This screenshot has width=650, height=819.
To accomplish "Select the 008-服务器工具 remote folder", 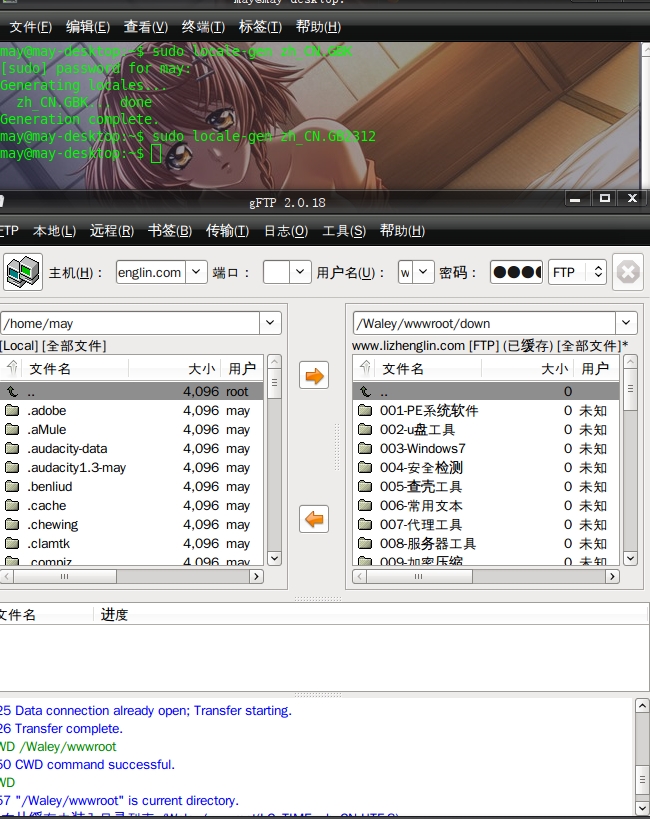I will pyautogui.click(x=486, y=544).
